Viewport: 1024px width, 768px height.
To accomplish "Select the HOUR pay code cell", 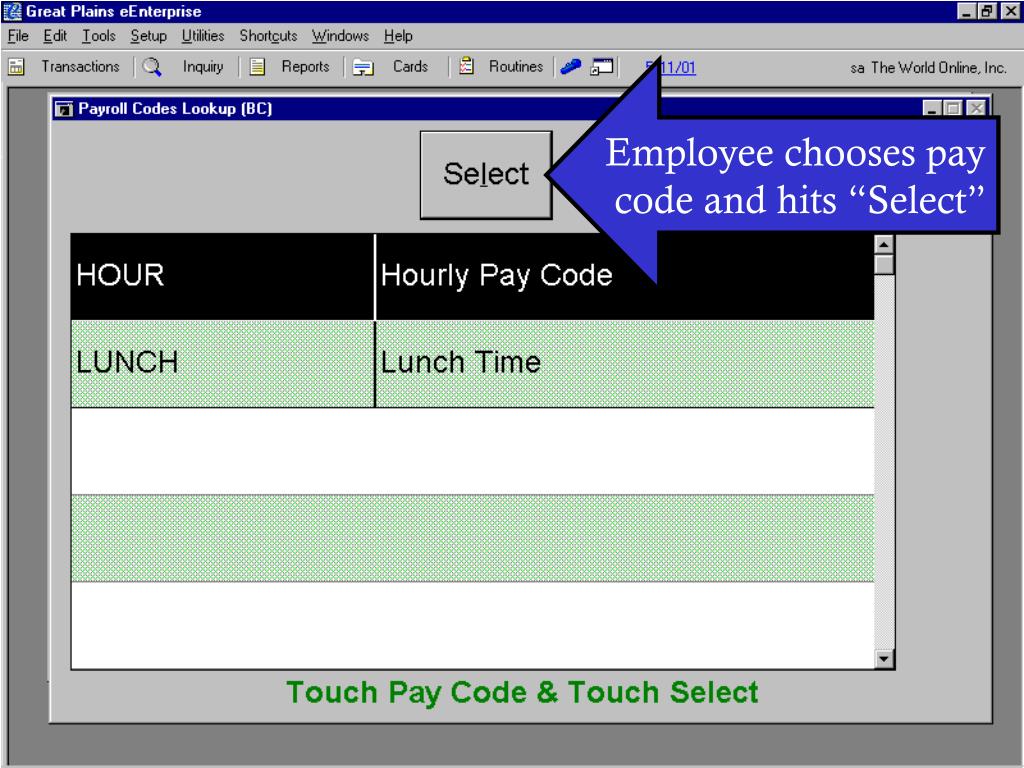I will 223,276.
